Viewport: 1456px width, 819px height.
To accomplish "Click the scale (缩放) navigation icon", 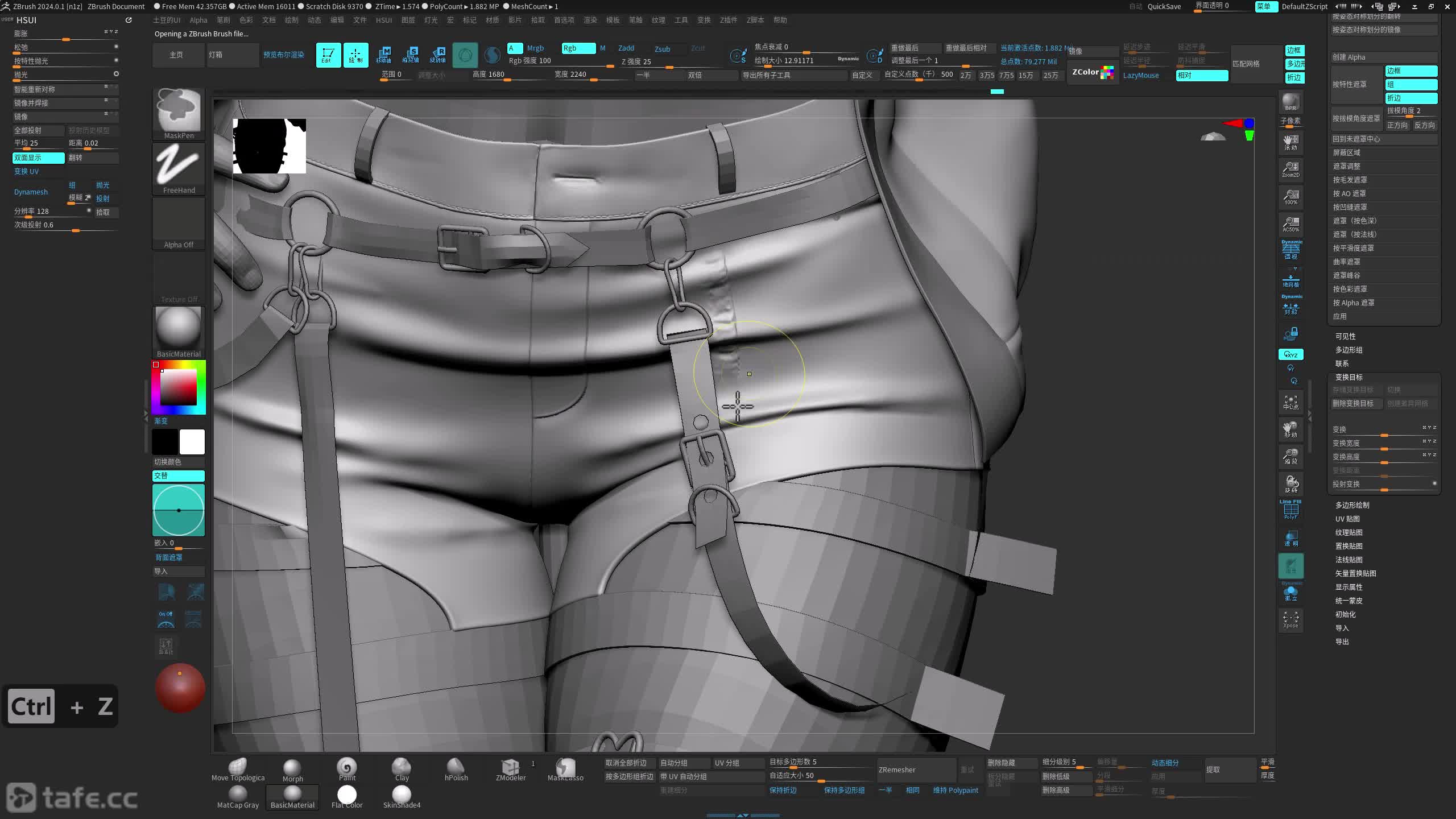I will [x=1290, y=457].
